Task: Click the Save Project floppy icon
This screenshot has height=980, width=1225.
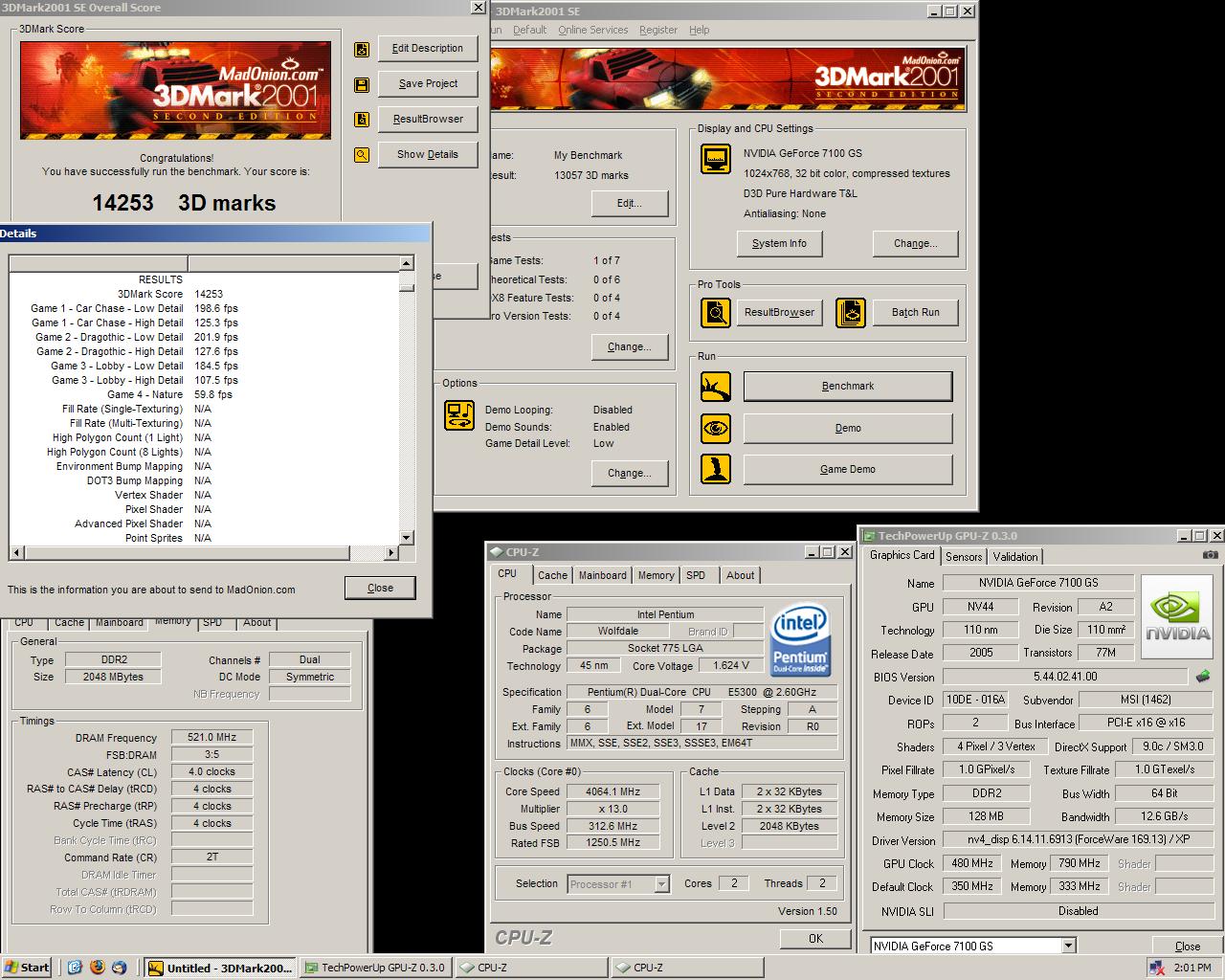Action: pyautogui.click(x=362, y=85)
